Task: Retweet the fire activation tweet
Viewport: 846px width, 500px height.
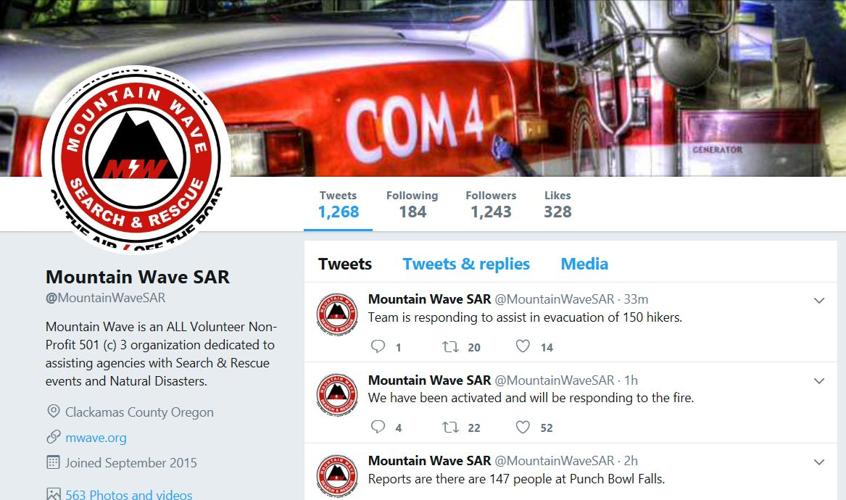Action: click(450, 427)
